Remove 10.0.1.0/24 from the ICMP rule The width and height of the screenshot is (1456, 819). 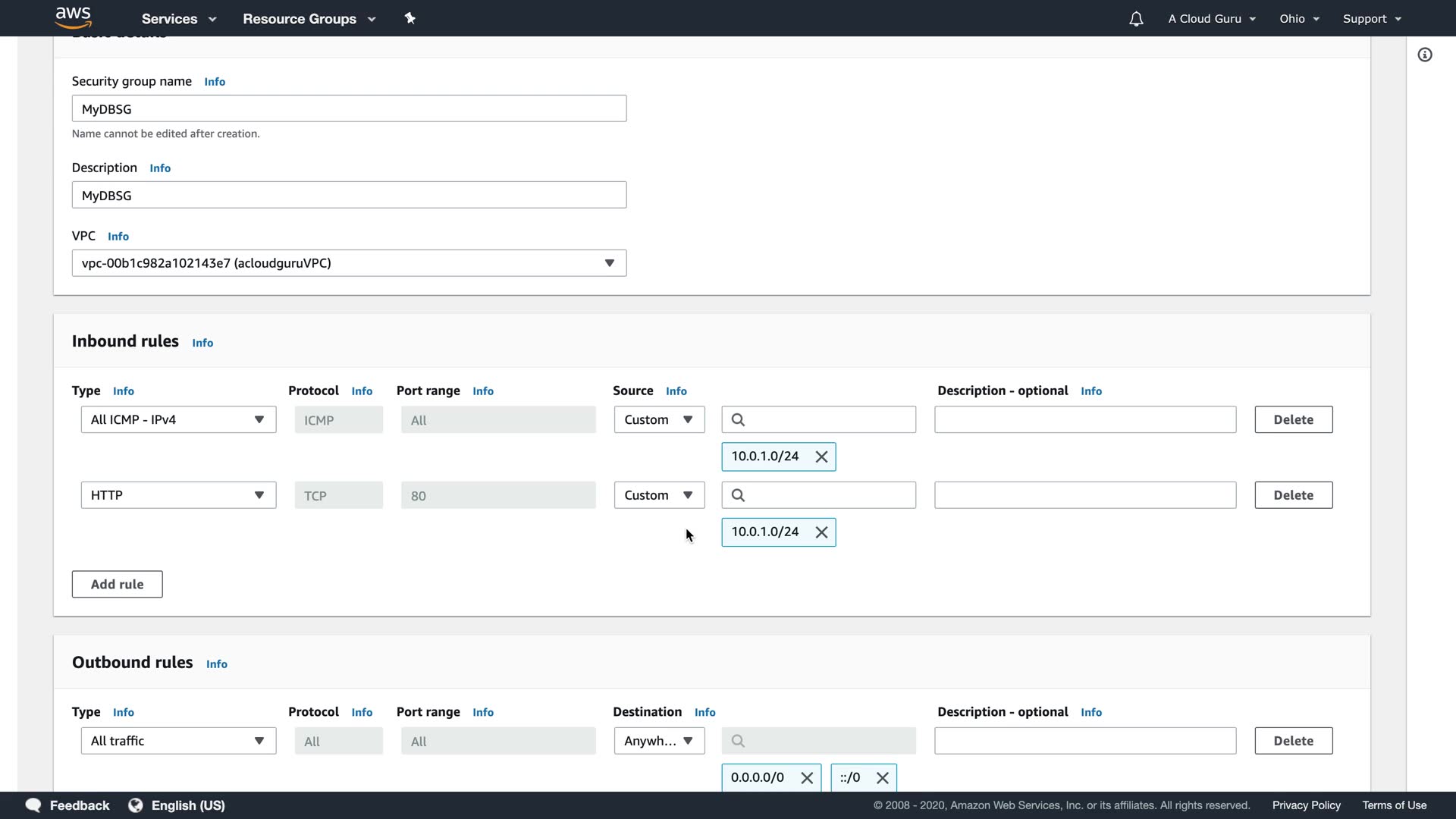(x=821, y=457)
